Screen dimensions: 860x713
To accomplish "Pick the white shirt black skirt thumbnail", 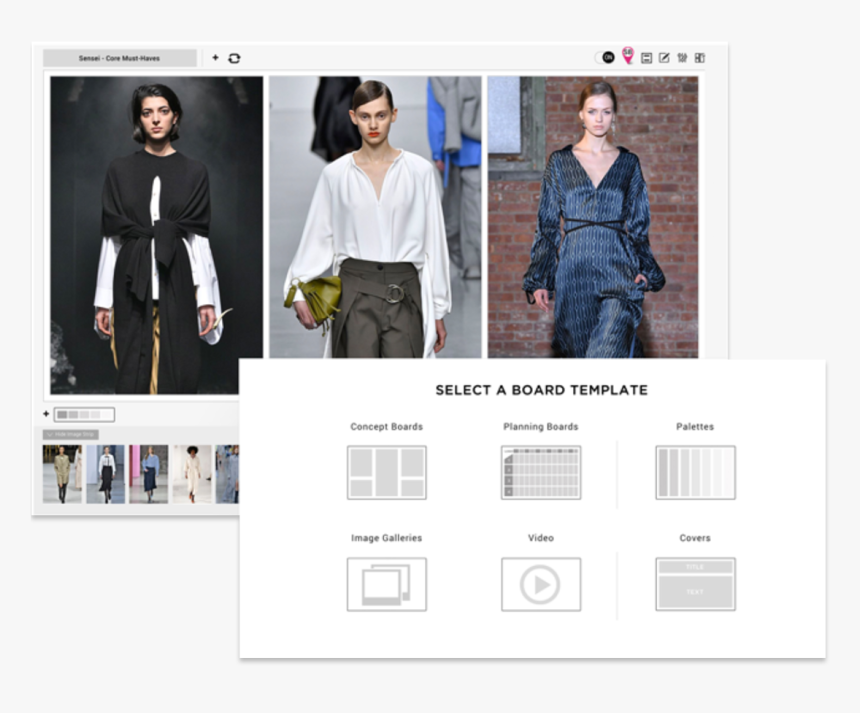I will (105, 474).
